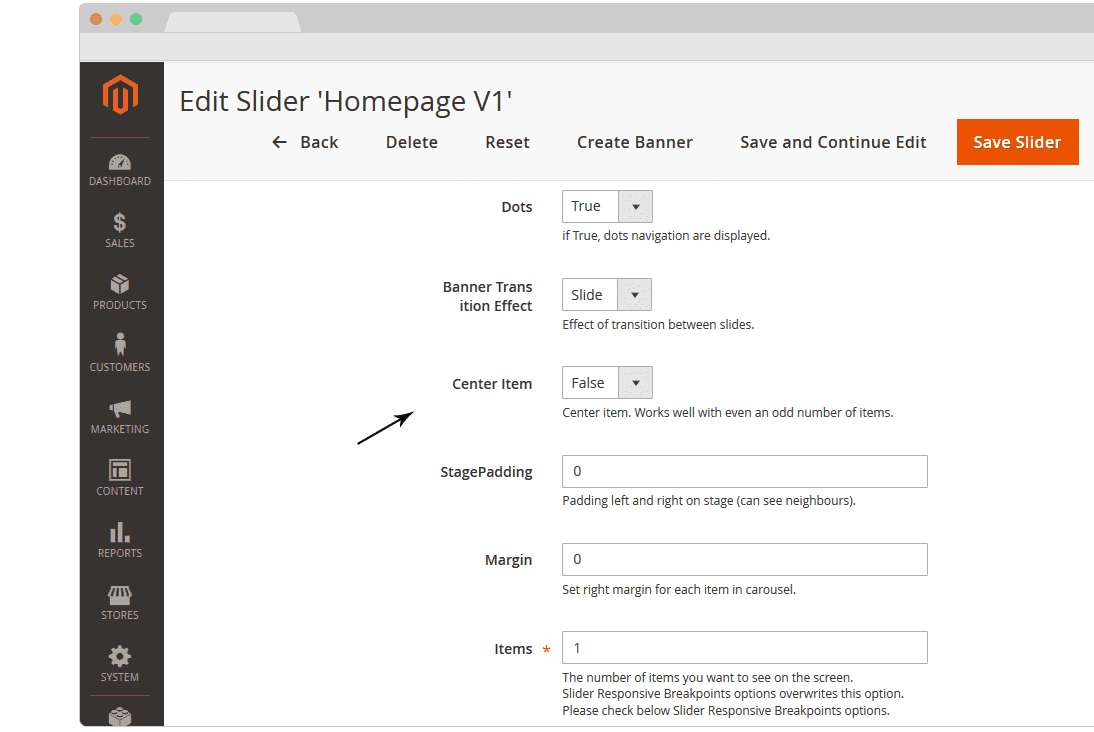Go back with the Back arrow button
This screenshot has height=732, width=1094.
(x=305, y=142)
